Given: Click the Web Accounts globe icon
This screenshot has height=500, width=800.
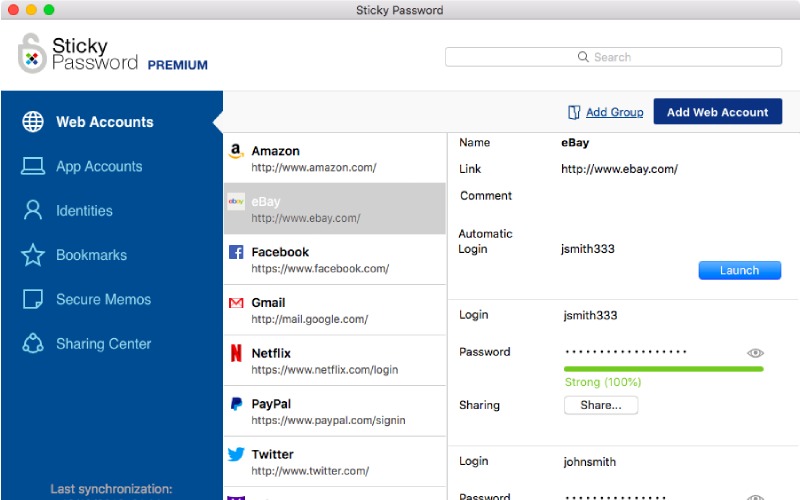Looking at the screenshot, I should tap(33, 121).
